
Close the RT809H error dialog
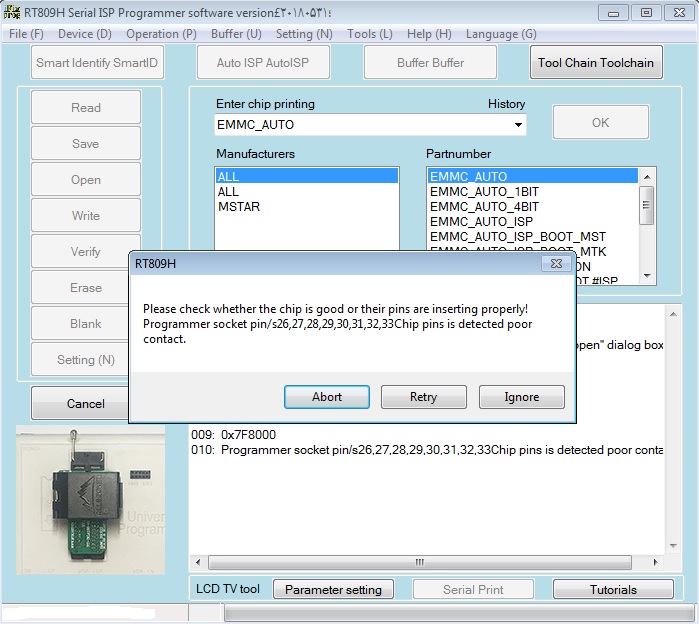click(x=556, y=263)
